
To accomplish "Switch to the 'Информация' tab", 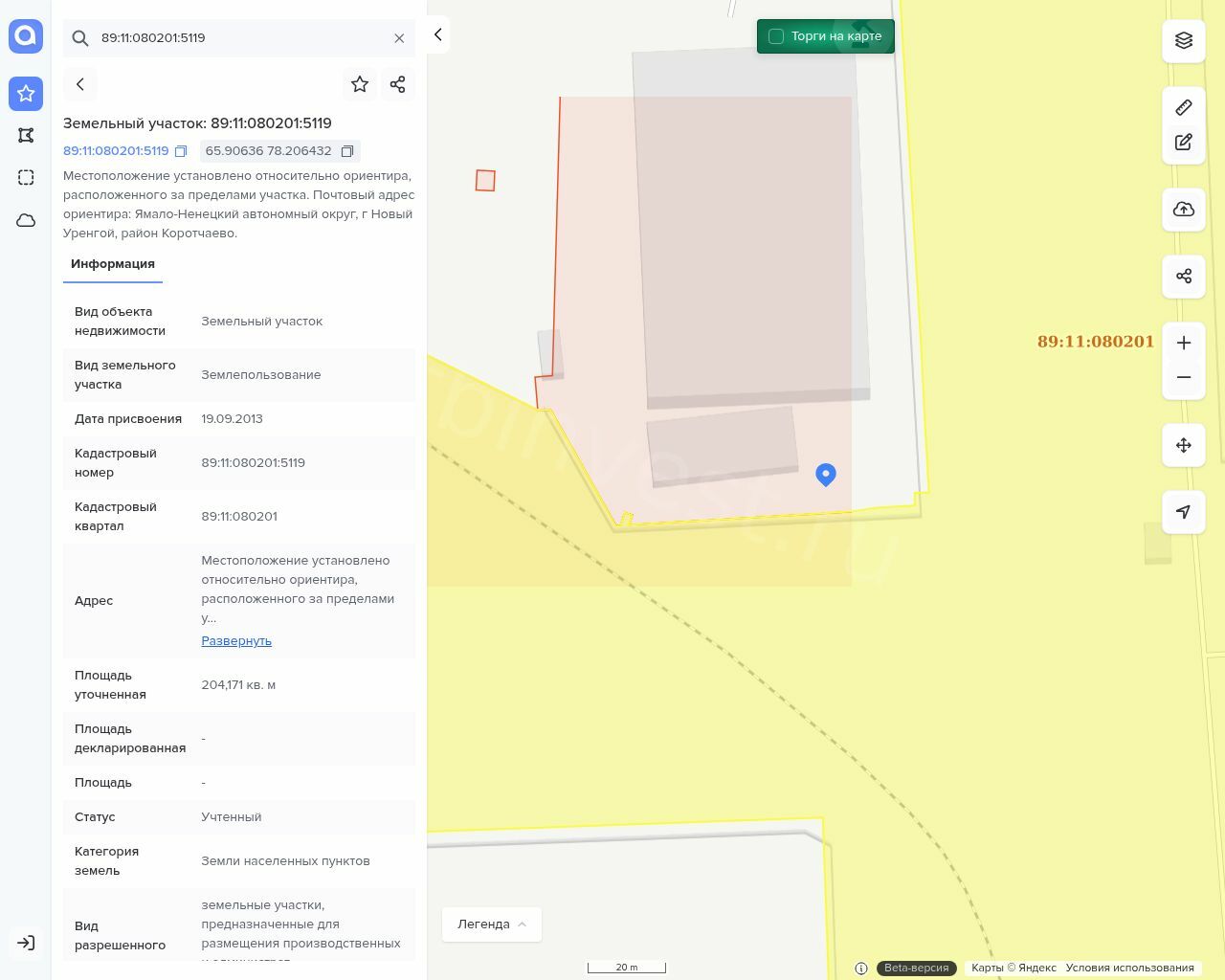I will (x=113, y=264).
